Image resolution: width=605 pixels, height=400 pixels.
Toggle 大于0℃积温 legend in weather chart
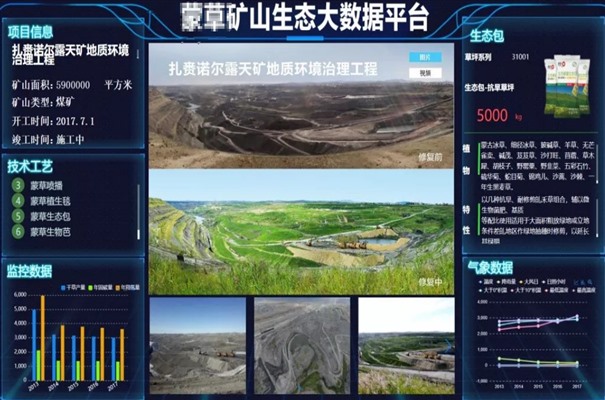[493, 290]
